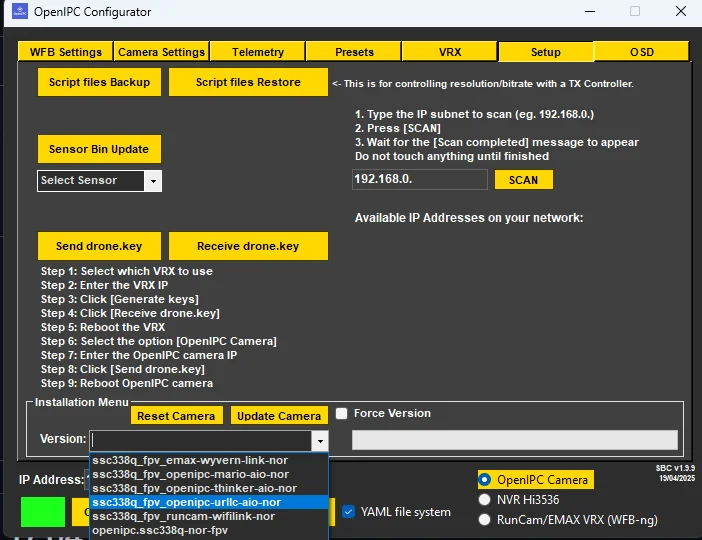Choose ssc338q_fpv_openipc-mario-aio-nor version

(209, 474)
